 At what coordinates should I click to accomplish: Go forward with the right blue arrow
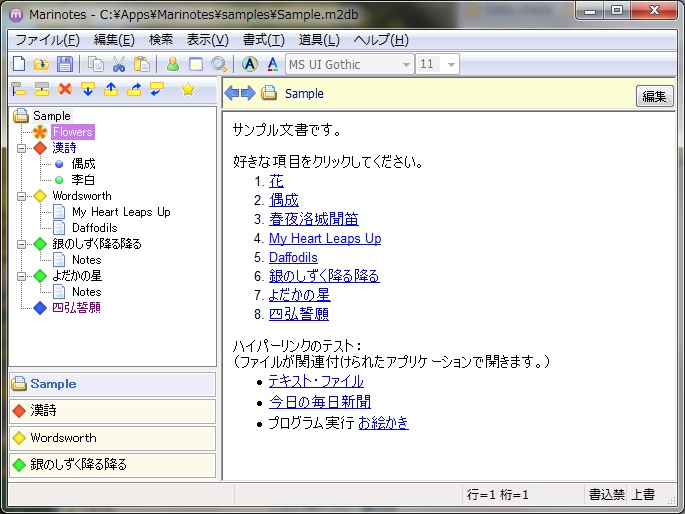tap(248, 93)
